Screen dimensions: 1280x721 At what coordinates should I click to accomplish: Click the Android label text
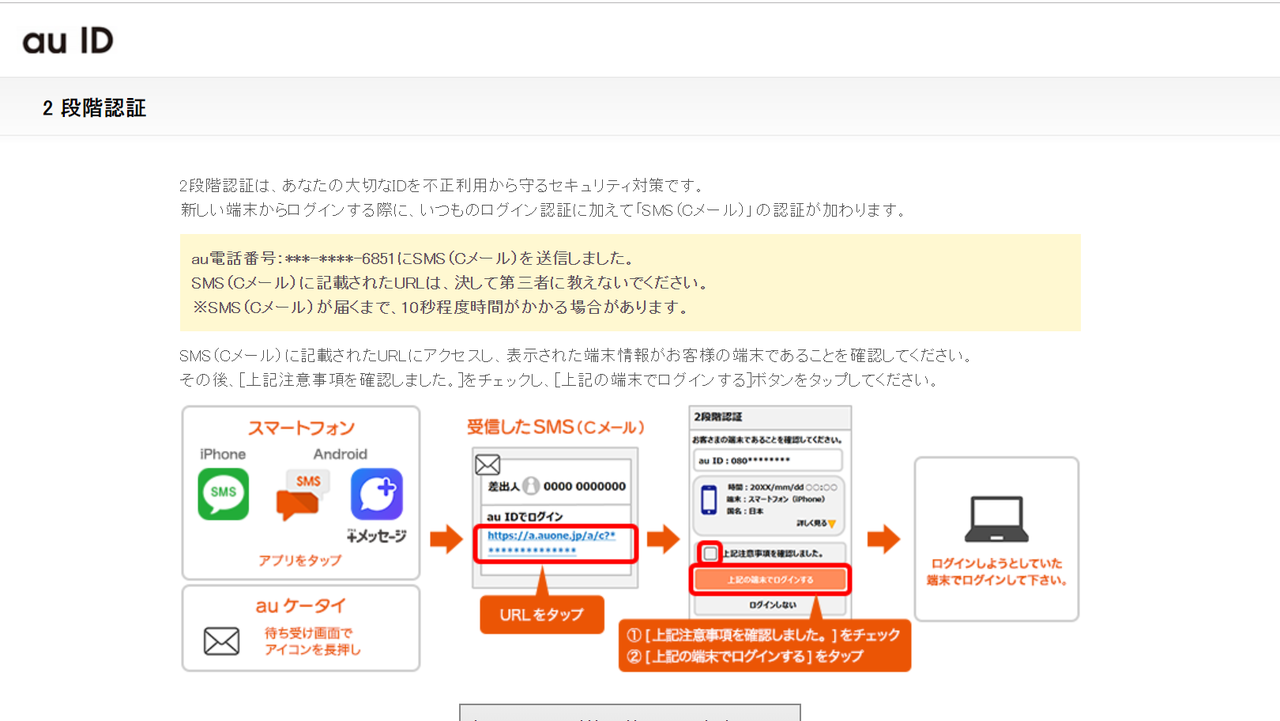click(340, 454)
